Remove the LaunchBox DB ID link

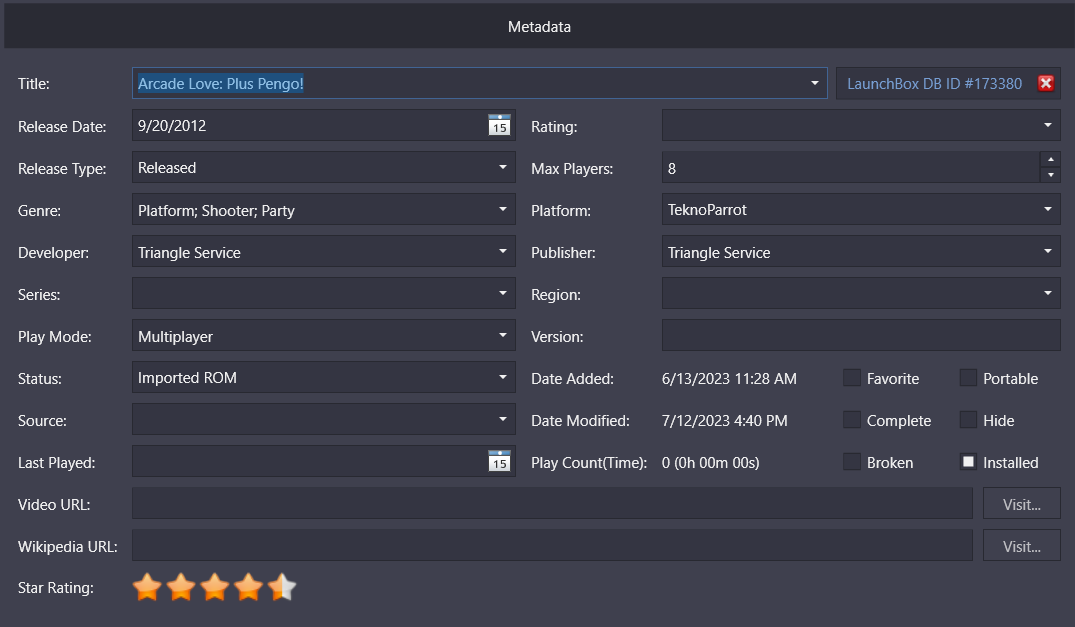(x=1046, y=84)
